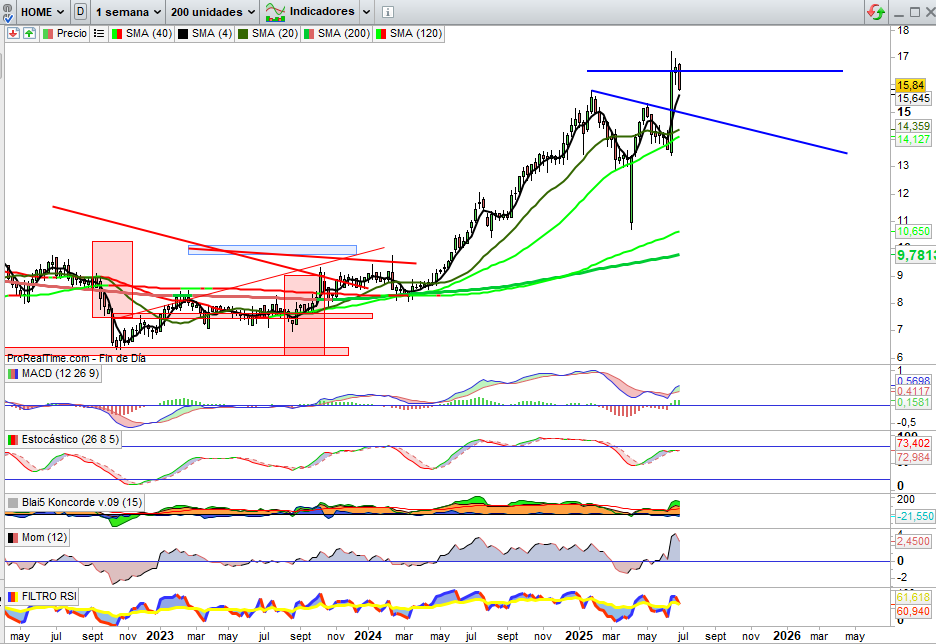Click the 2025 label on time axis
Screen dimensions: 936x644
click(578, 636)
